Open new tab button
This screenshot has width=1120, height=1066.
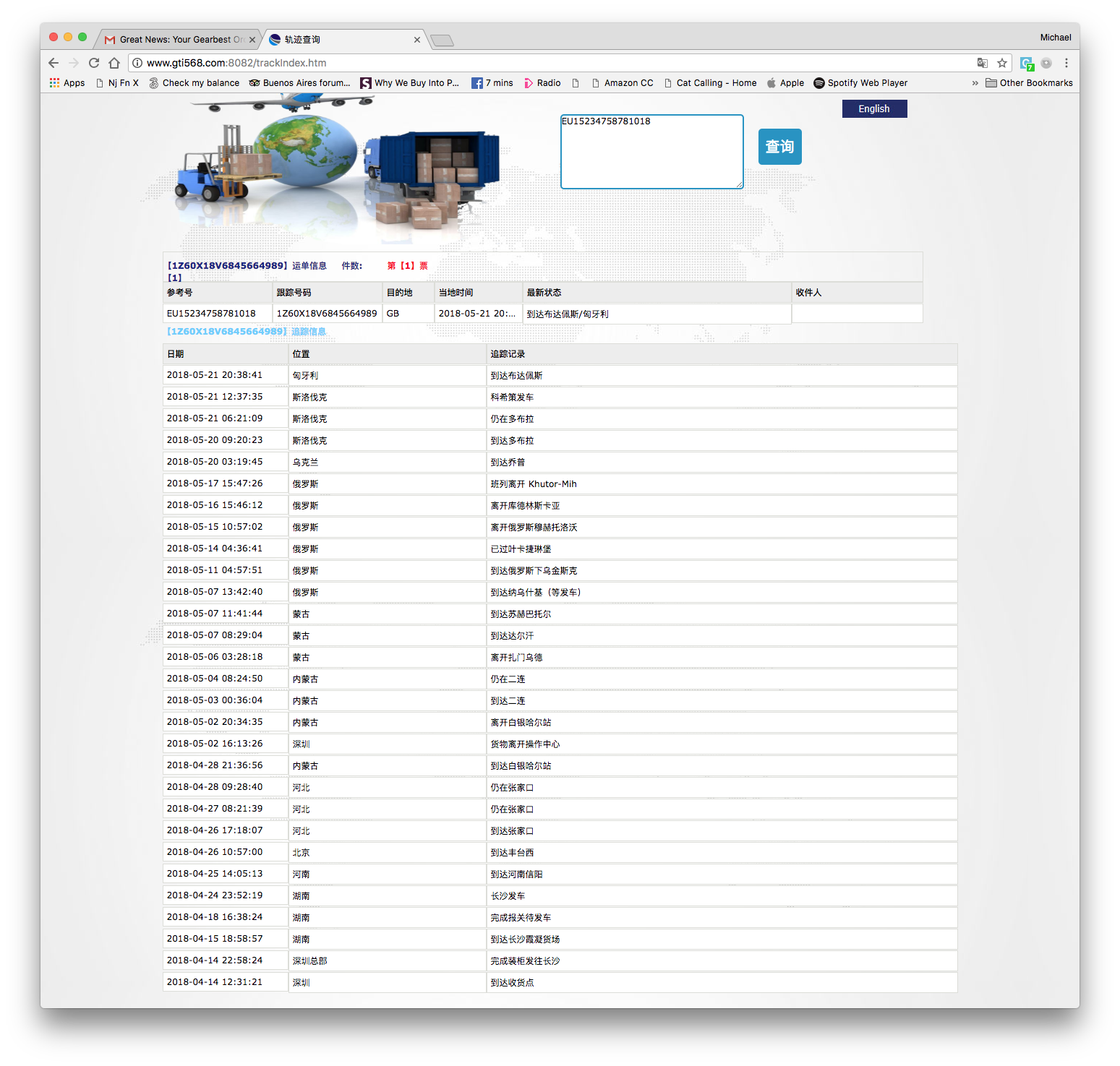coord(442,40)
